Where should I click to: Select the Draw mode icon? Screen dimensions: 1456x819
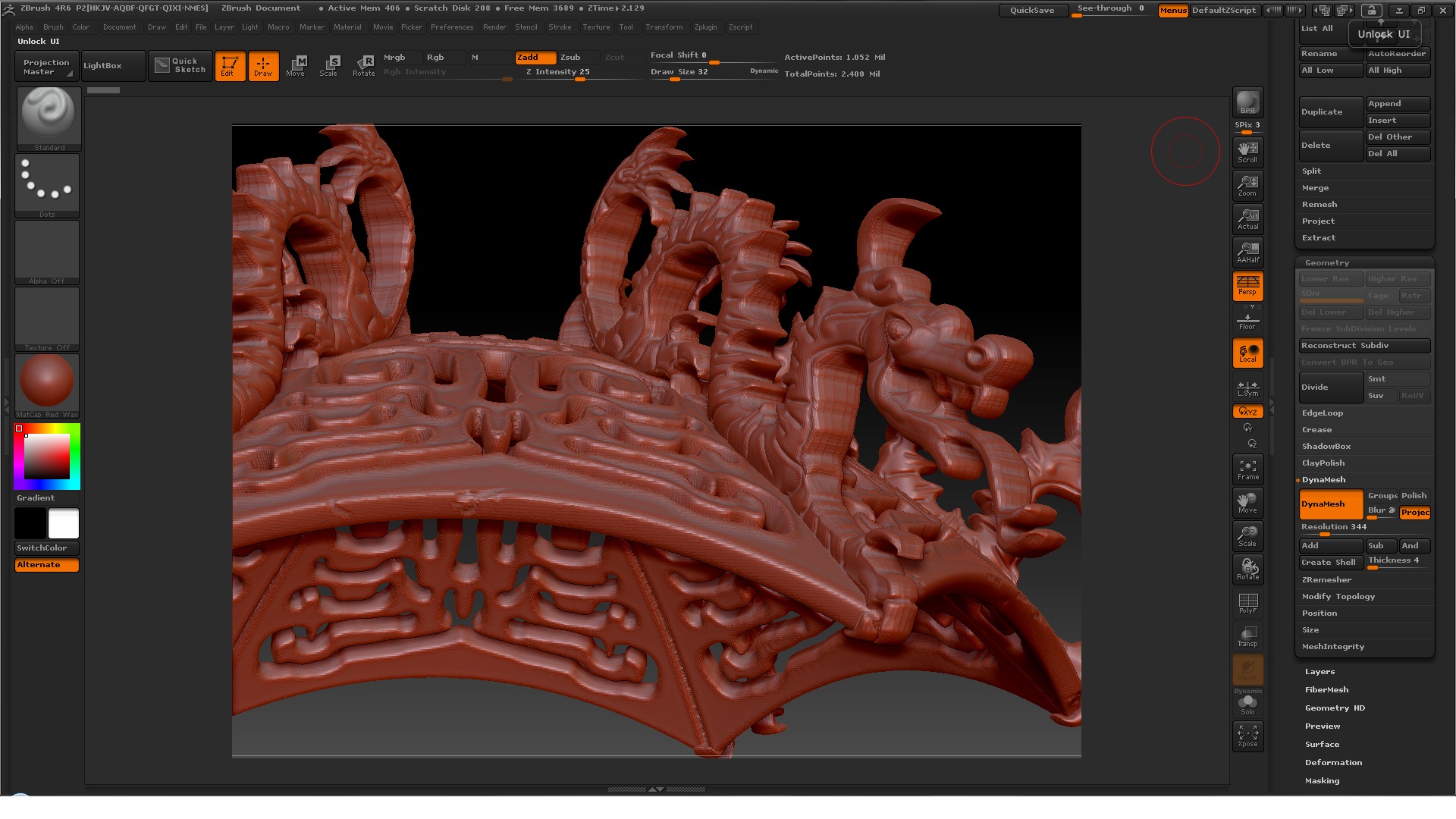263,66
